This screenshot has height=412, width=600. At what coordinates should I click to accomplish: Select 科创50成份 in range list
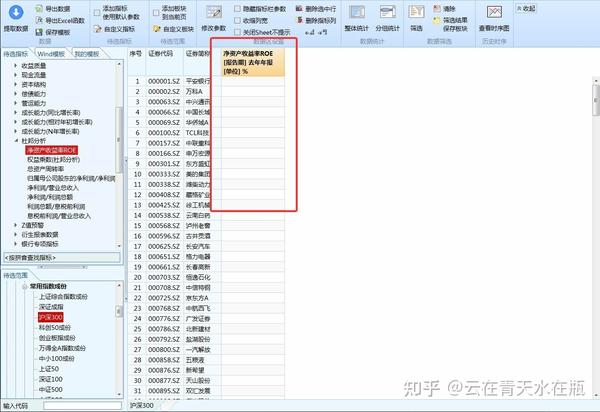(55, 327)
